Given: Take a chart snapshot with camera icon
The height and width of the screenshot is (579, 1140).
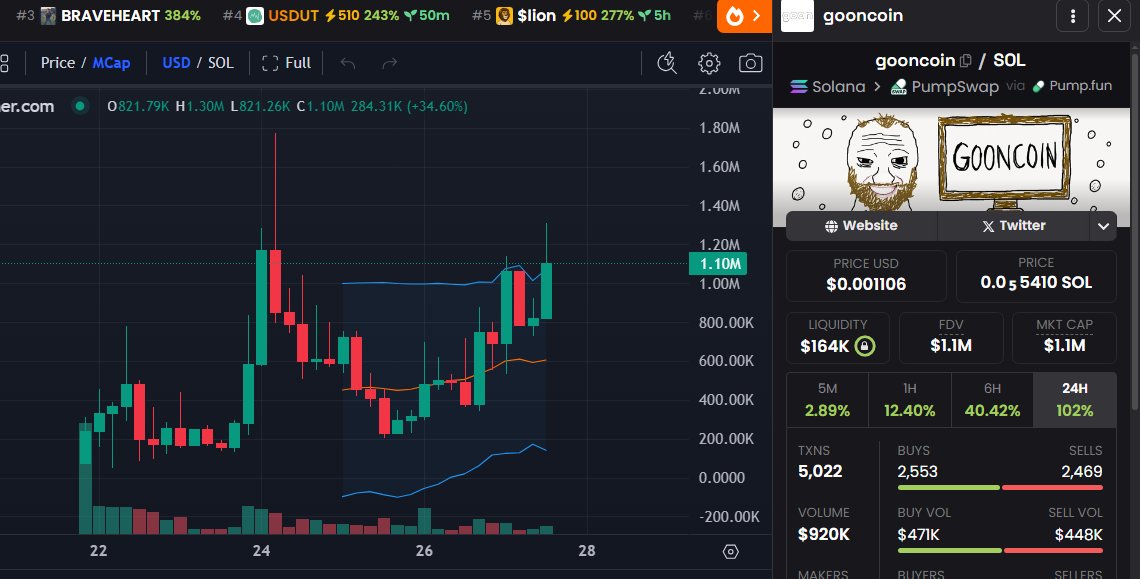Looking at the screenshot, I should coord(750,63).
